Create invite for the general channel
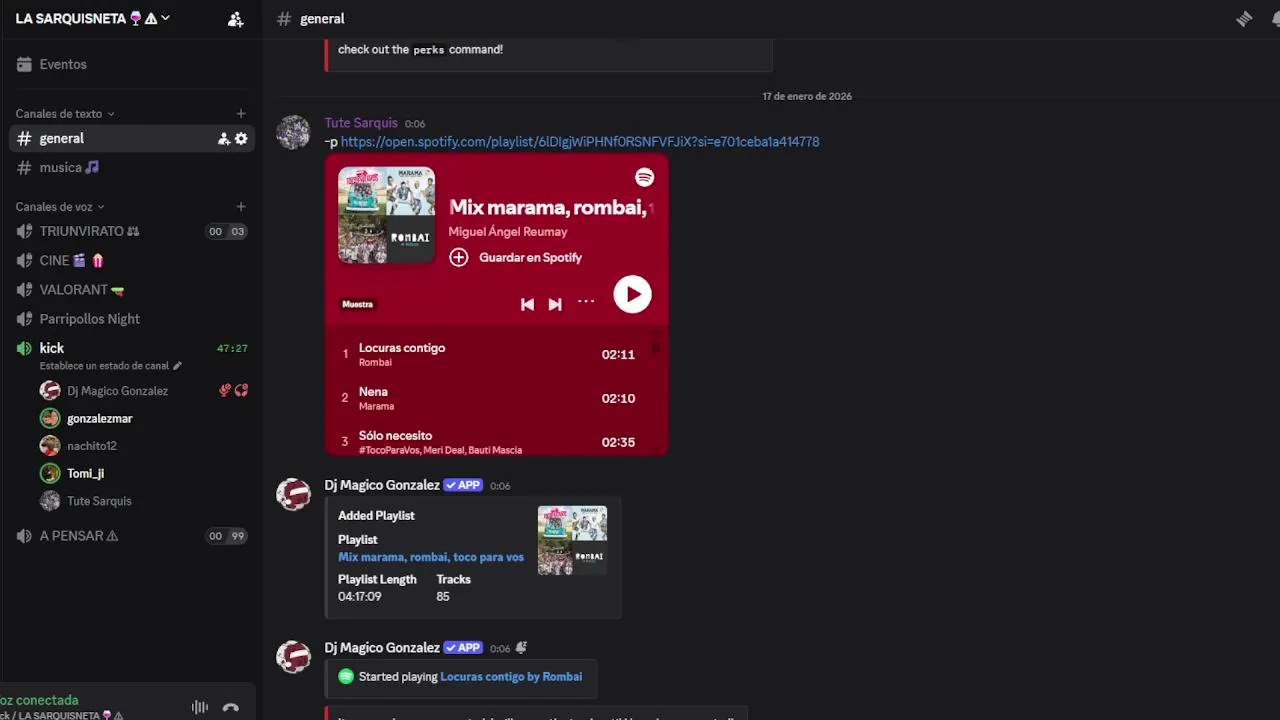Viewport: 1280px width, 720px height. click(224, 139)
